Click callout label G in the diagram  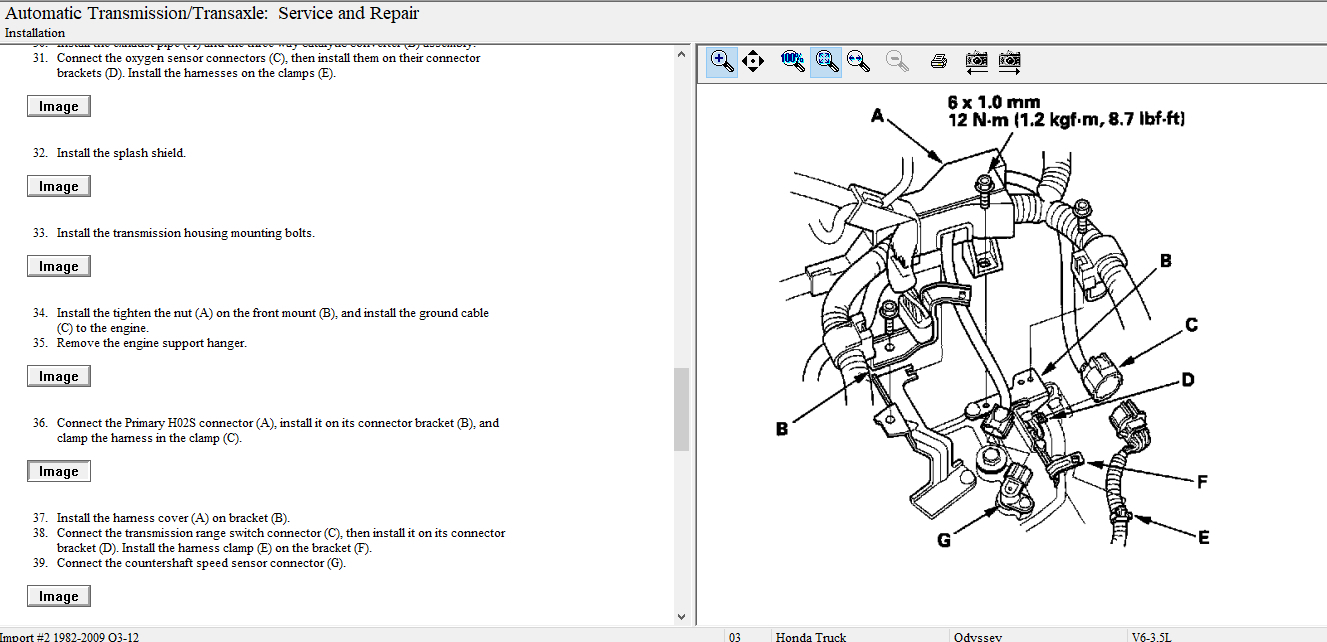pyautogui.click(x=944, y=541)
